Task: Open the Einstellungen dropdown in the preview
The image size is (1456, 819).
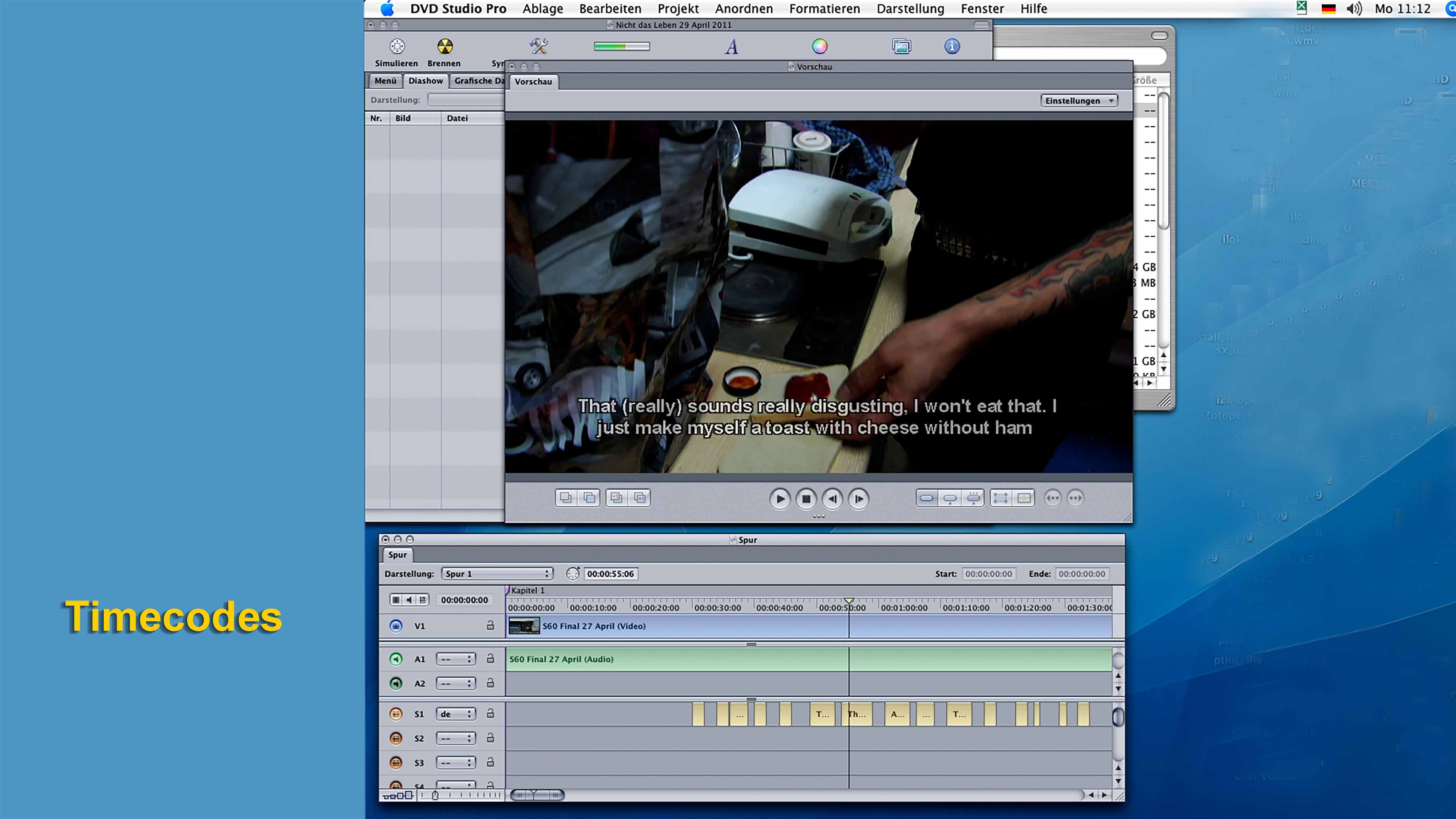Action: (x=1079, y=100)
